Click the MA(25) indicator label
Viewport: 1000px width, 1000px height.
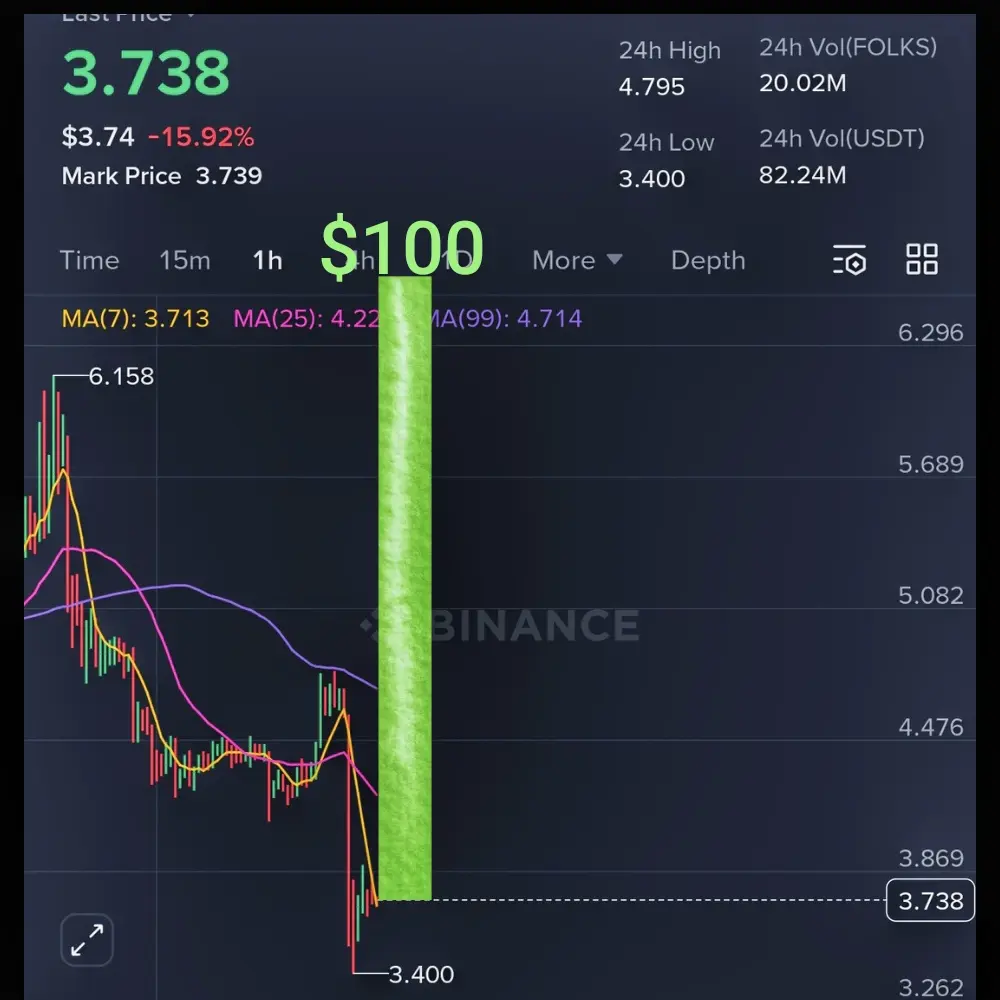point(306,318)
